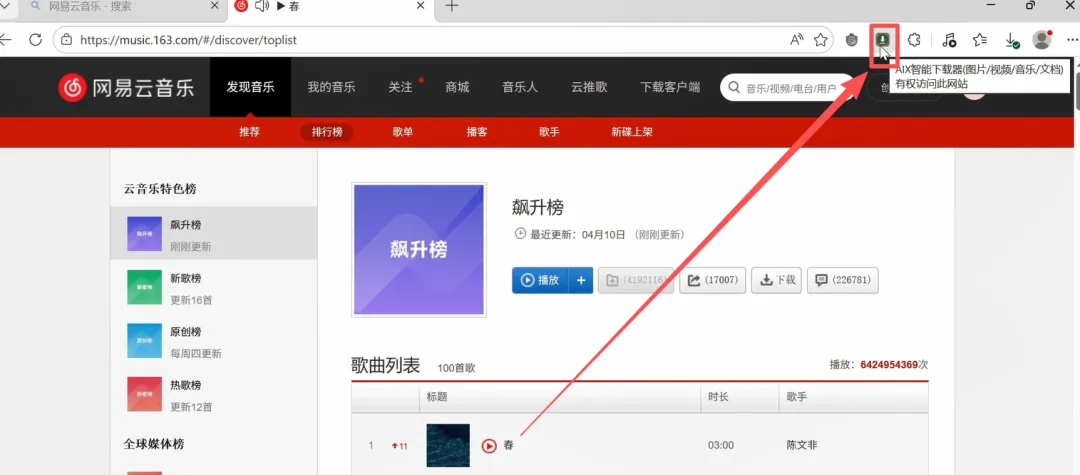Image resolution: width=1080 pixels, height=475 pixels.
Task: Click the browser address bar URL
Action: (x=188, y=40)
